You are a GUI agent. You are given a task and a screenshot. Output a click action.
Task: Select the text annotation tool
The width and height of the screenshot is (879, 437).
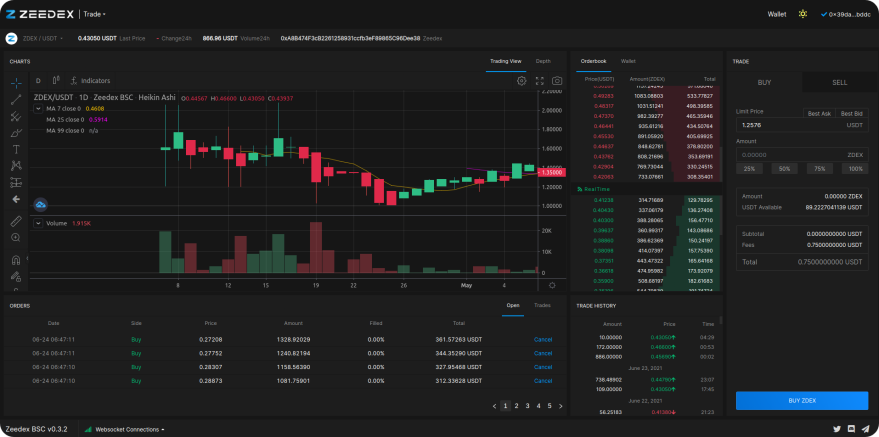16,148
